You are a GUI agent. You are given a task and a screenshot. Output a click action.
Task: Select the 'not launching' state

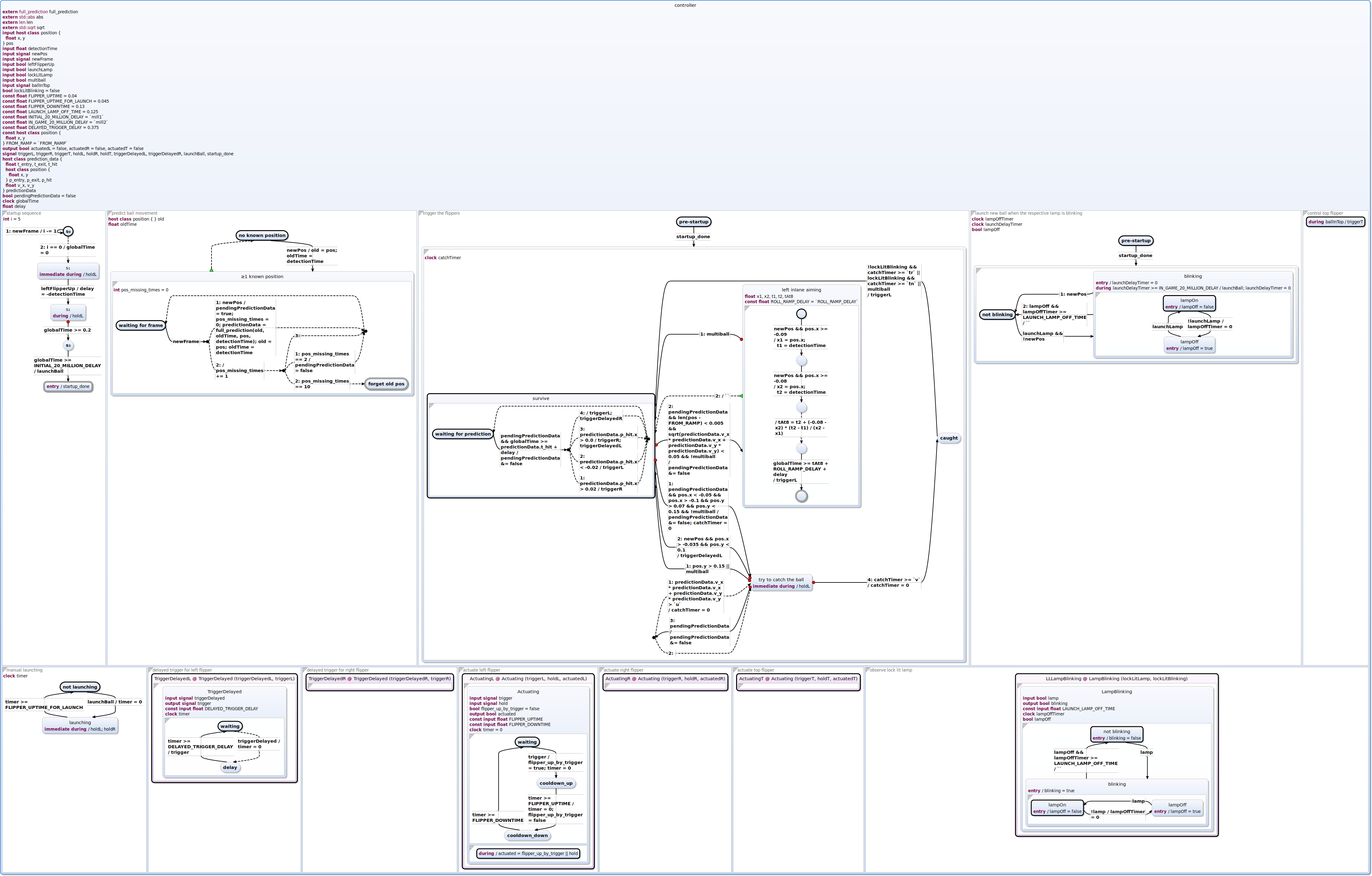(80, 687)
